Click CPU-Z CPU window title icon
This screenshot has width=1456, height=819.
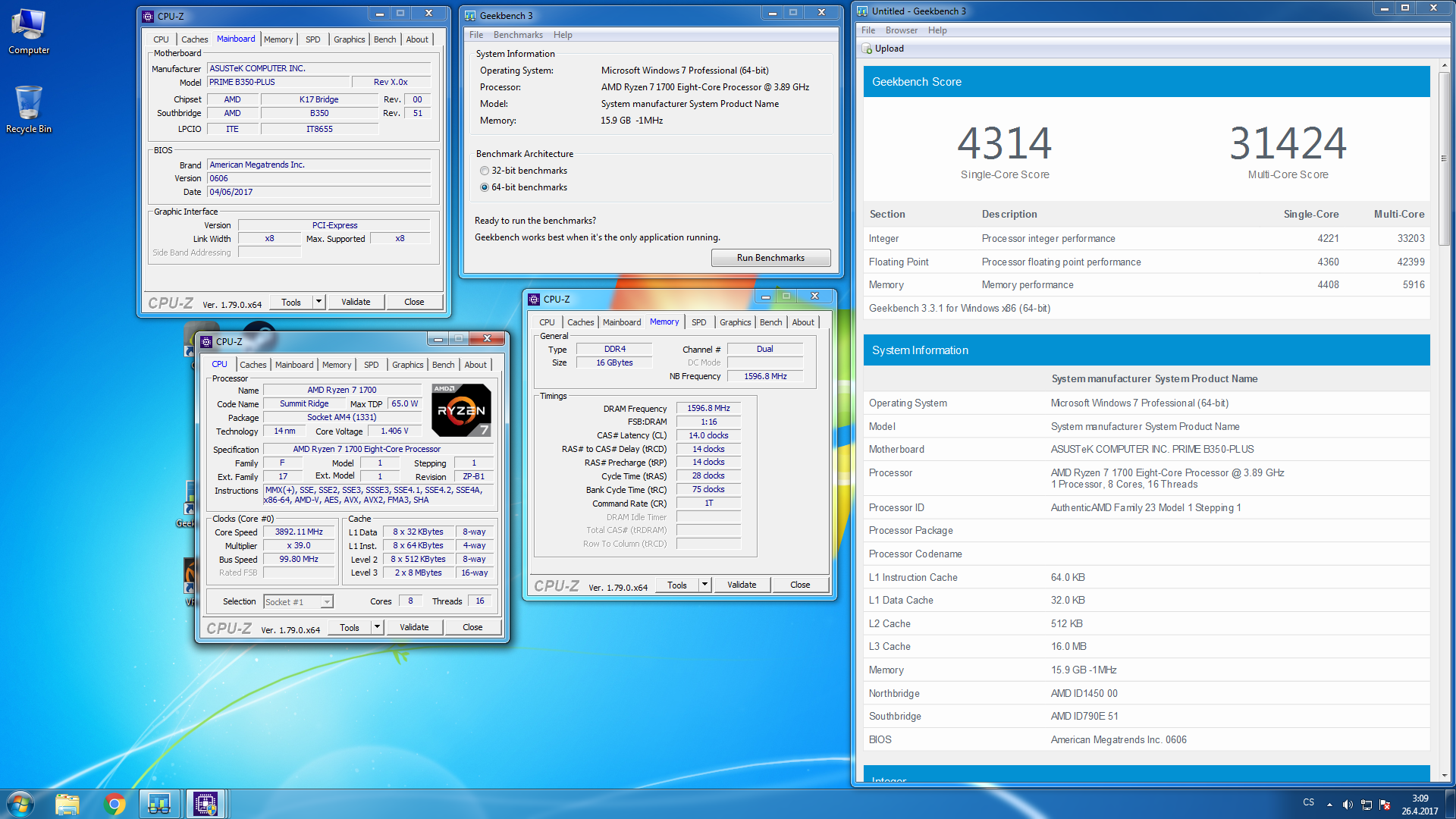point(206,341)
